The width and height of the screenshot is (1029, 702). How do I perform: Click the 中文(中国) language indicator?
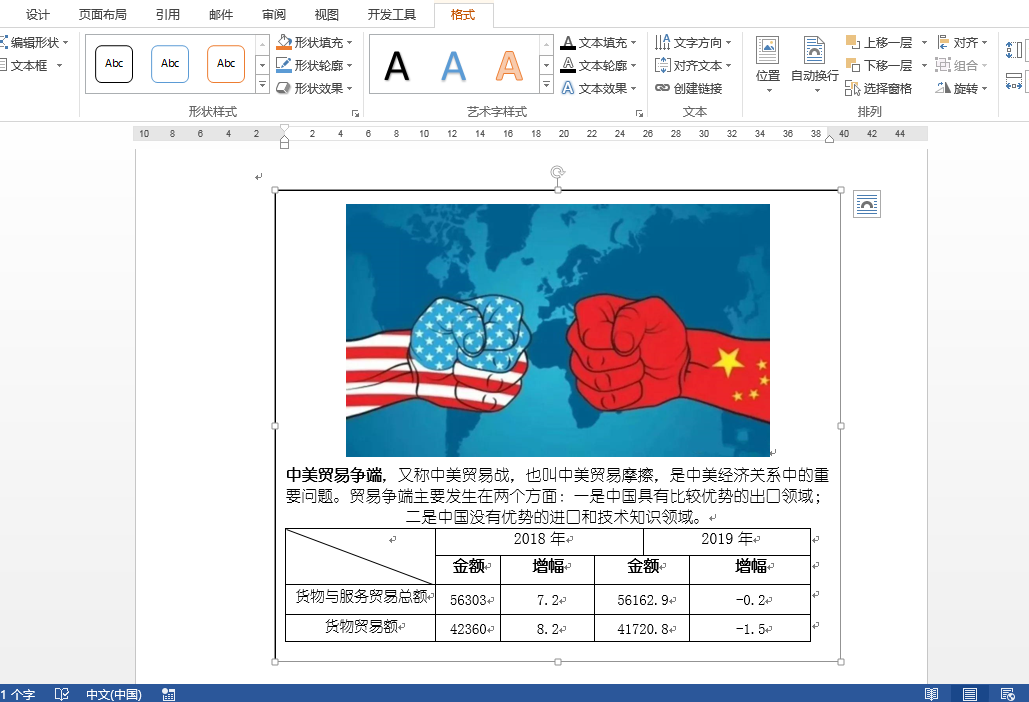114,694
